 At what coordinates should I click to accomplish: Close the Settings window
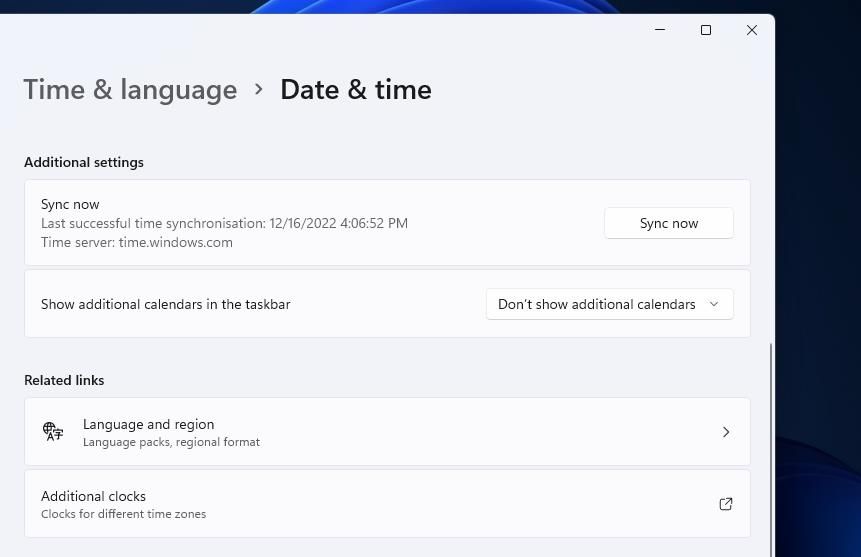[x=752, y=30]
